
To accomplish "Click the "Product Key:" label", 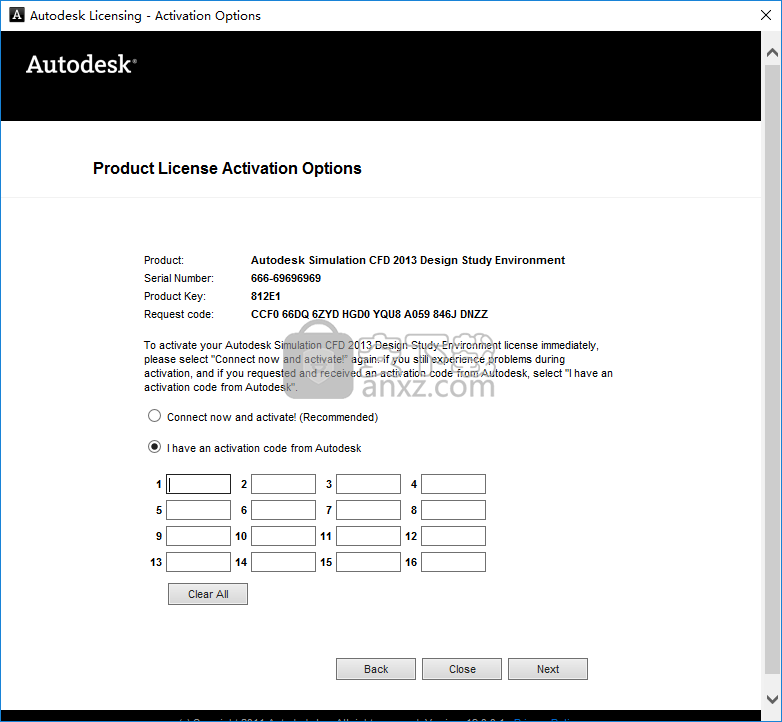I will [175, 296].
